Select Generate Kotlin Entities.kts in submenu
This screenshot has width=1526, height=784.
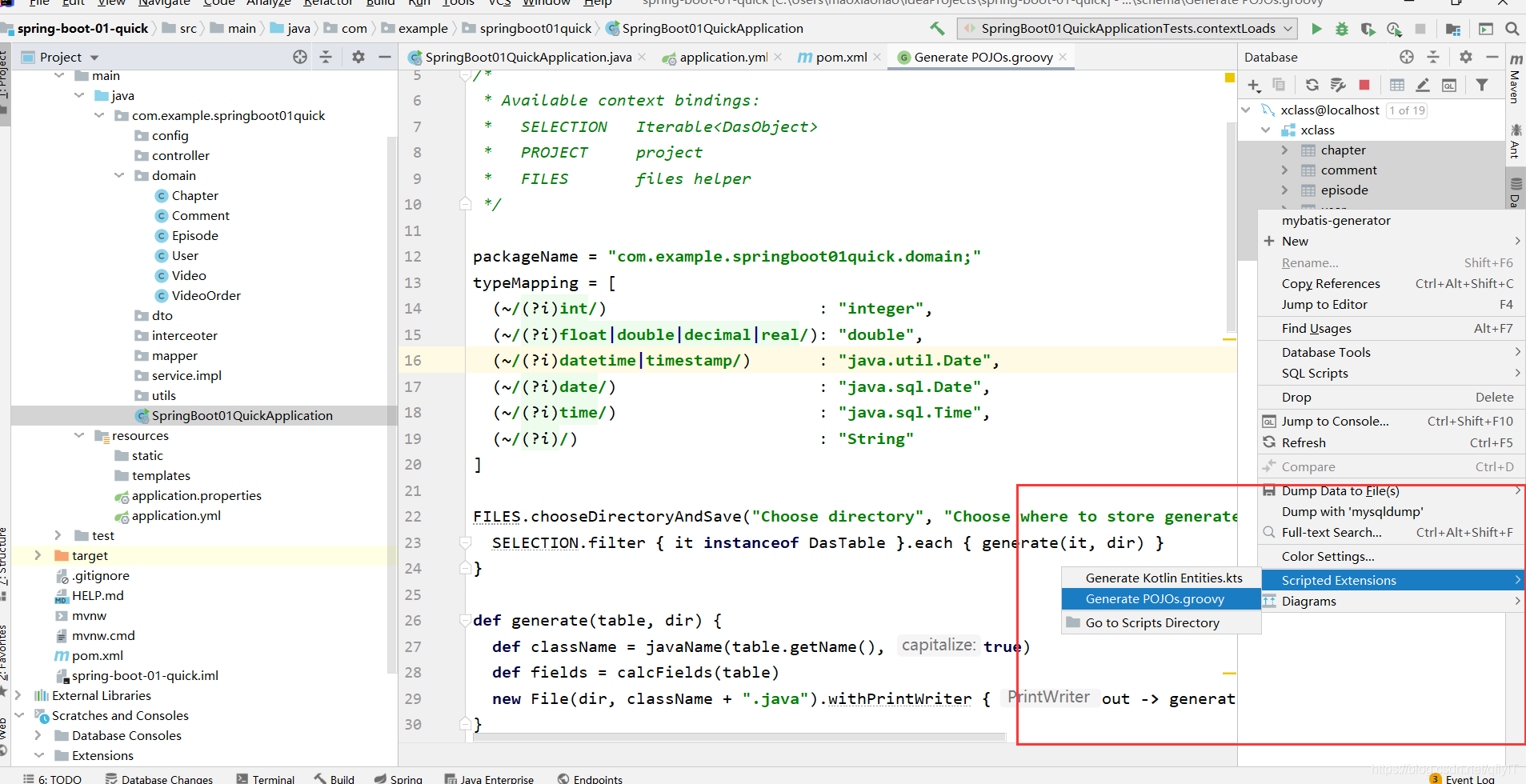(x=1161, y=578)
